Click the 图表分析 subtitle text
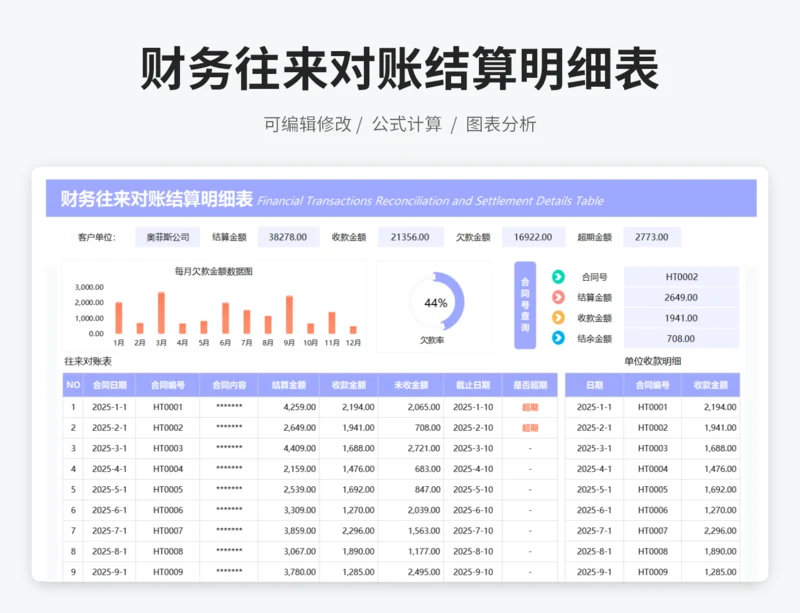Image resolution: width=800 pixels, height=613 pixels. 501,124
